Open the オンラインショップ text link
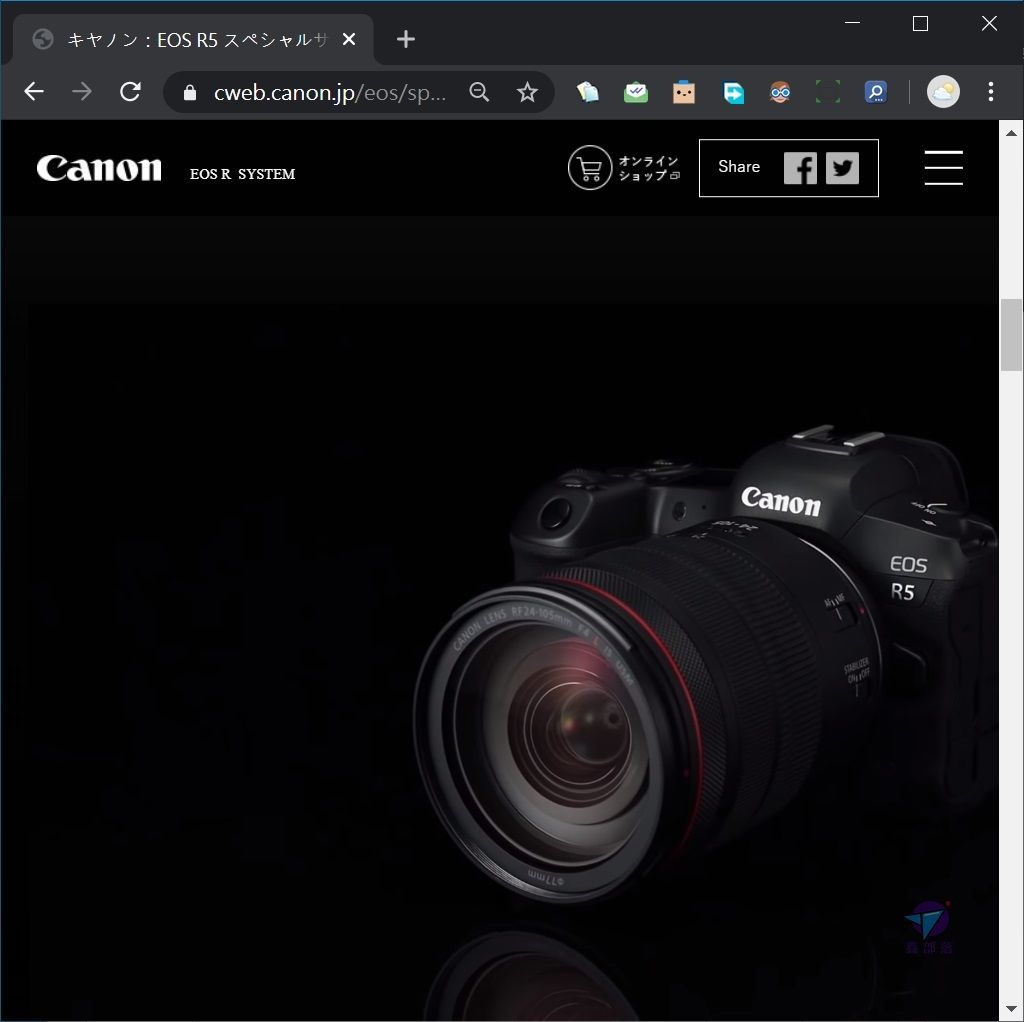 649,168
